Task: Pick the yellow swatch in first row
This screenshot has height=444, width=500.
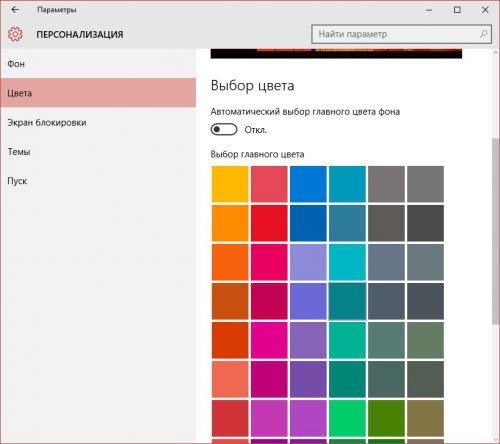Action: pos(230,184)
